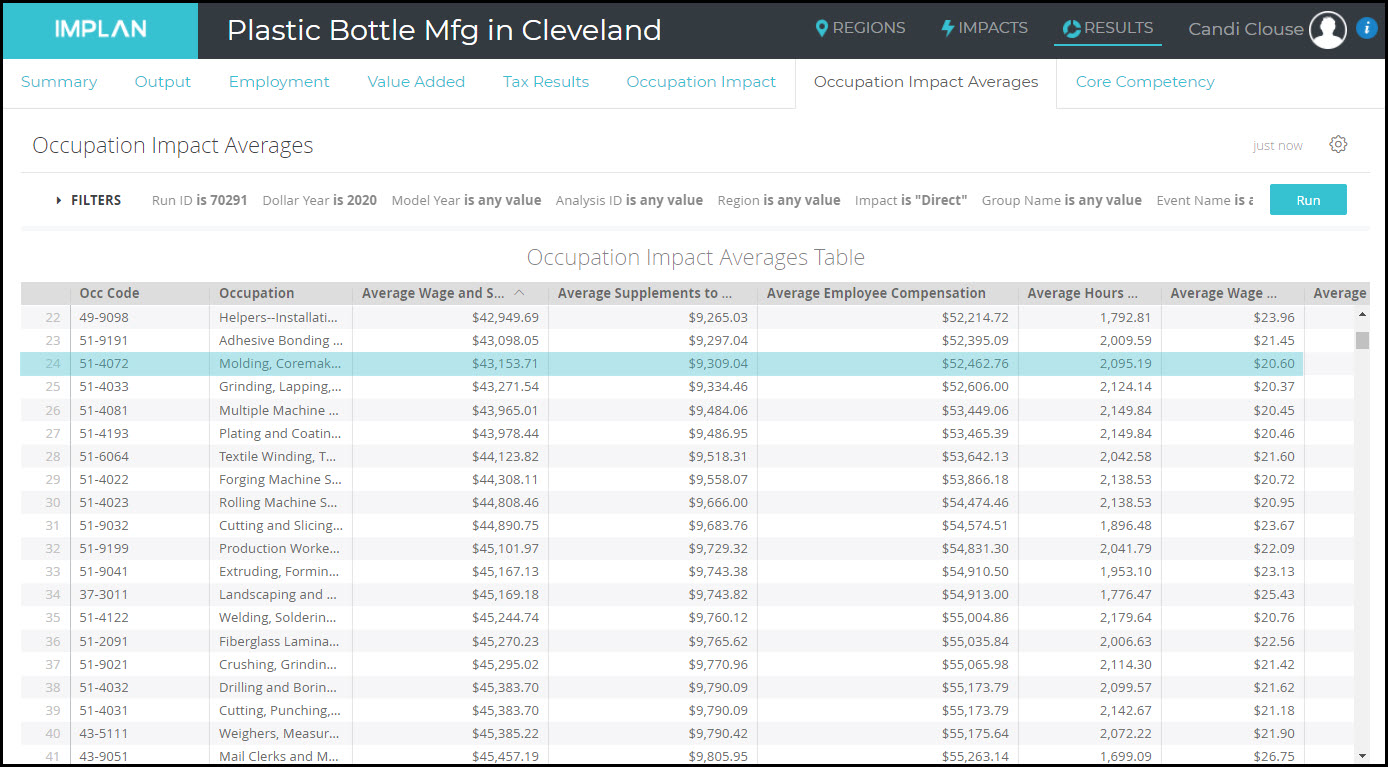This screenshot has width=1388, height=767.
Task: Expand the FILTERS section
Action: coord(88,200)
